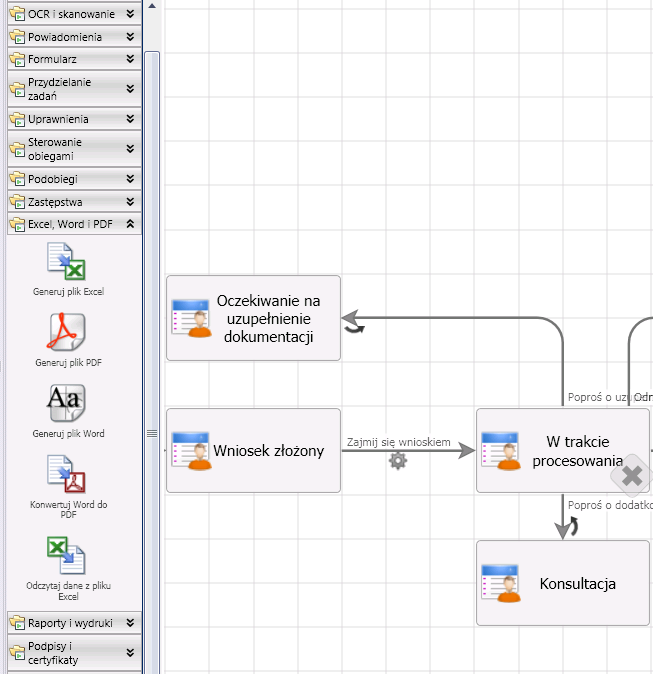Select the W trakcie procesowania step title
The image size is (653, 674).
(x=578, y=451)
